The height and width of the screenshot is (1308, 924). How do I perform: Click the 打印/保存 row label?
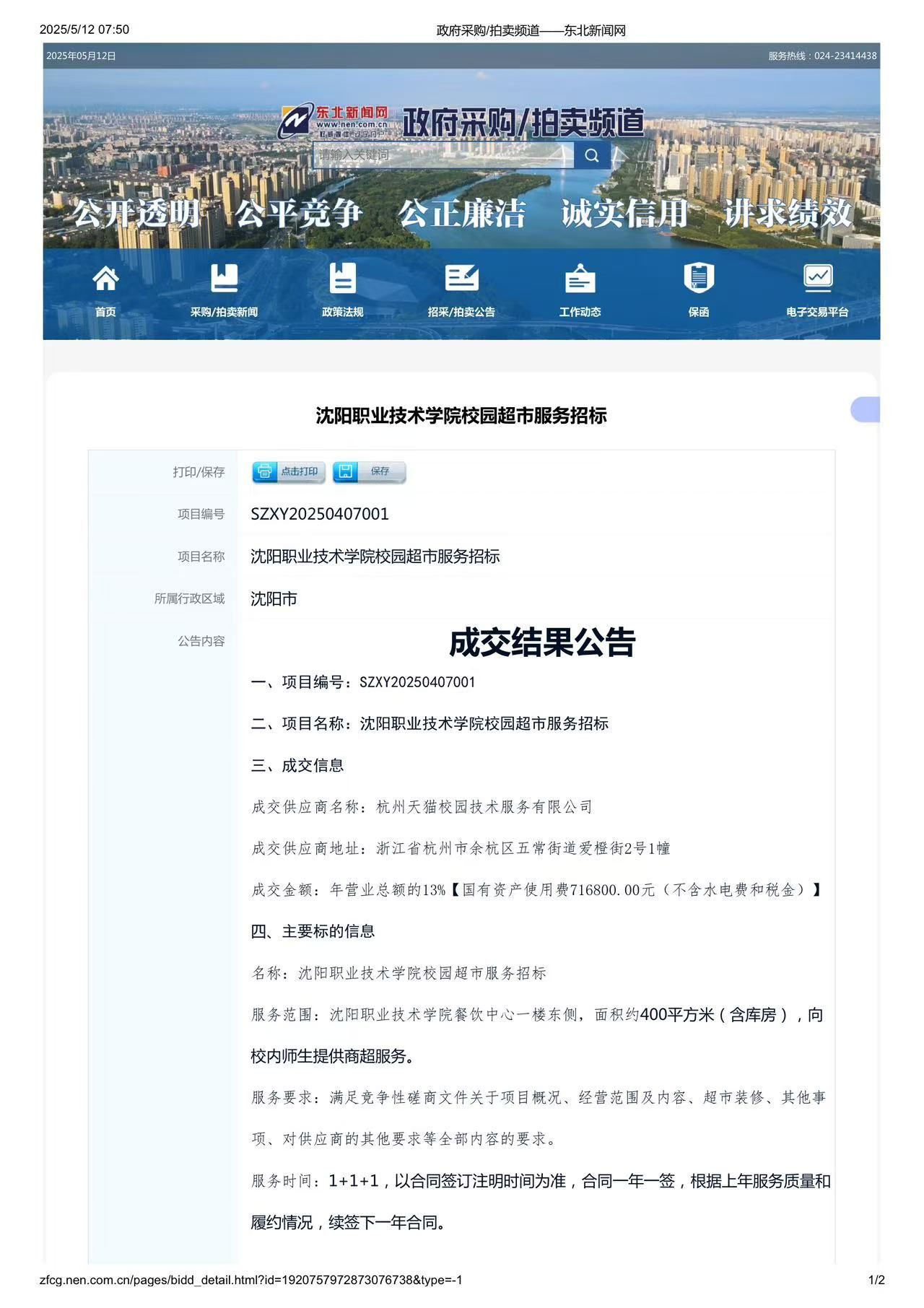tap(199, 472)
